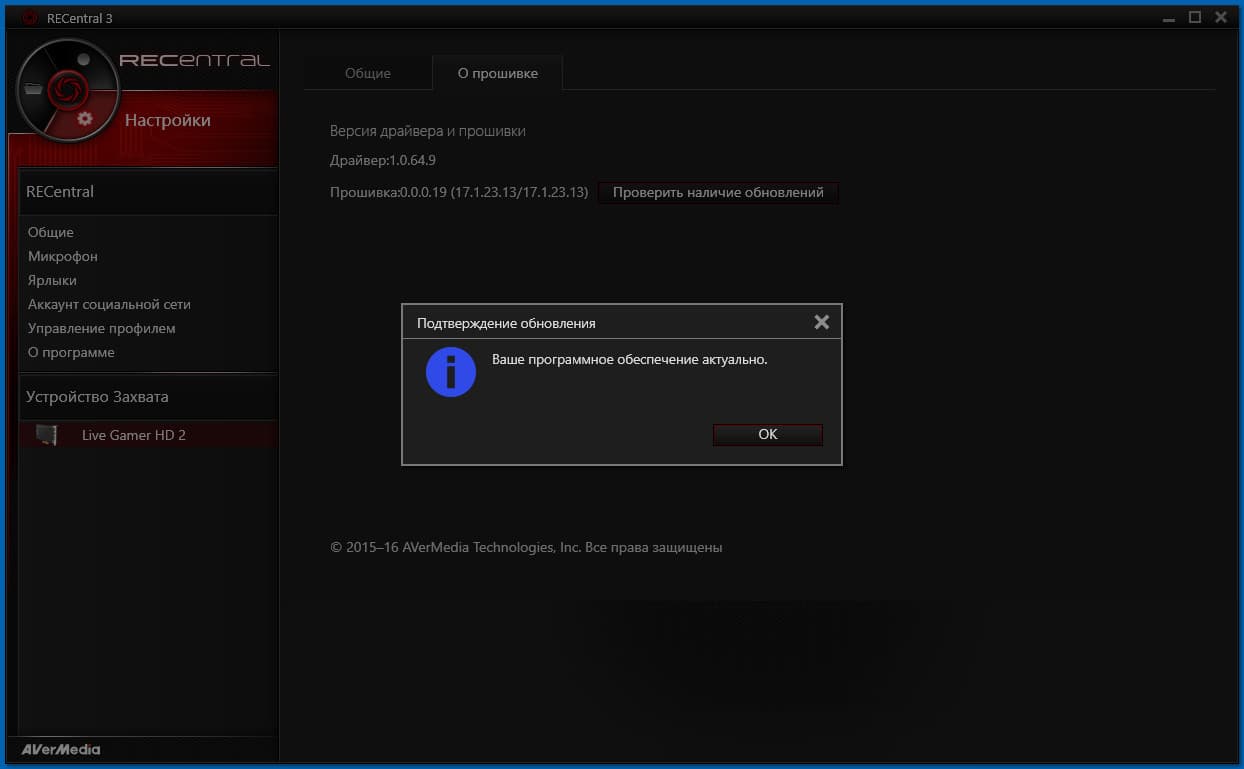Viewport: 1244px width, 769px height.
Task: Open Ярлыки settings
Action: (52, 280)
